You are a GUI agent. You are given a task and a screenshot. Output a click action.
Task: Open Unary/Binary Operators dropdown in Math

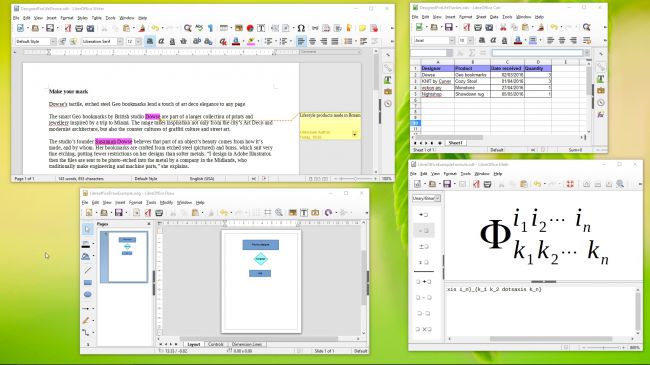click(437, 198)
